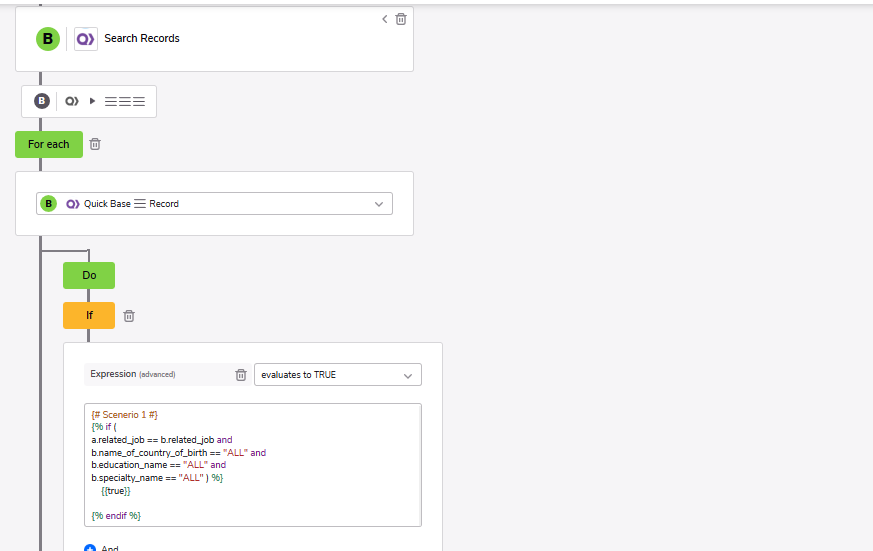Click the Search Records title
The image size is (873, 551).
coord(142,38)
